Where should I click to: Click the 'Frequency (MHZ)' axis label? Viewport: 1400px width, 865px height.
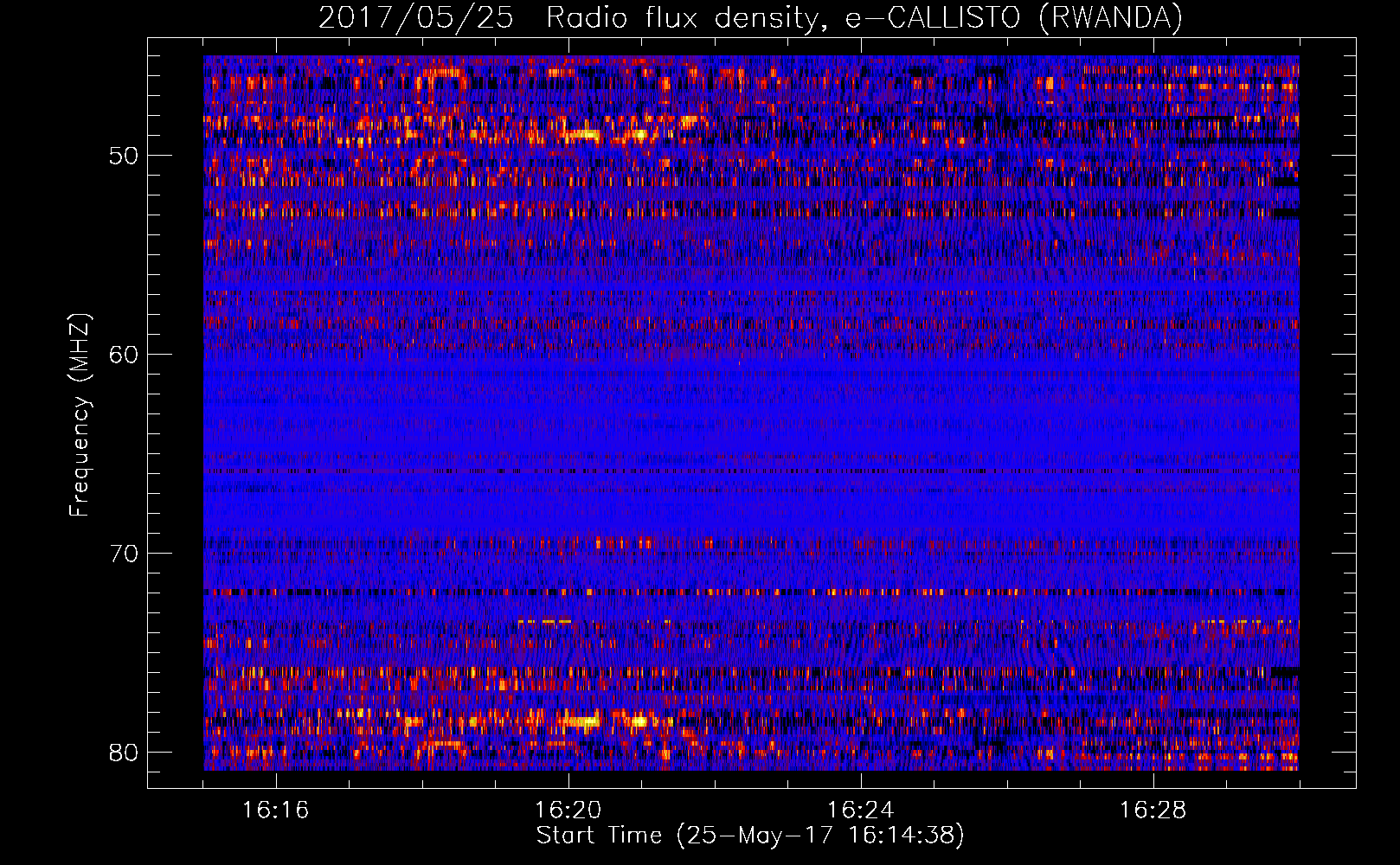pos(80,415)
